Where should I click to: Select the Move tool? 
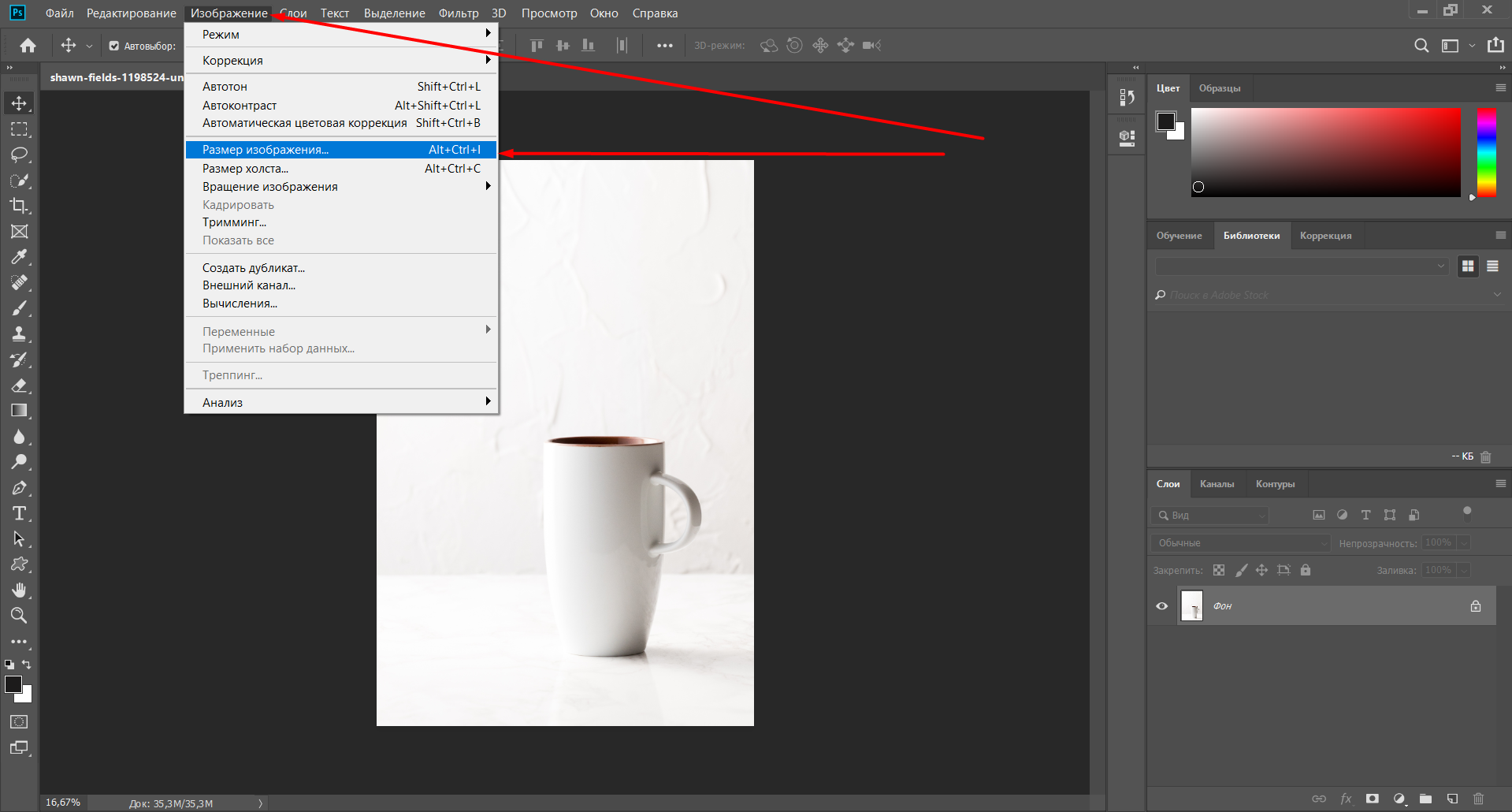pos(19,103)
